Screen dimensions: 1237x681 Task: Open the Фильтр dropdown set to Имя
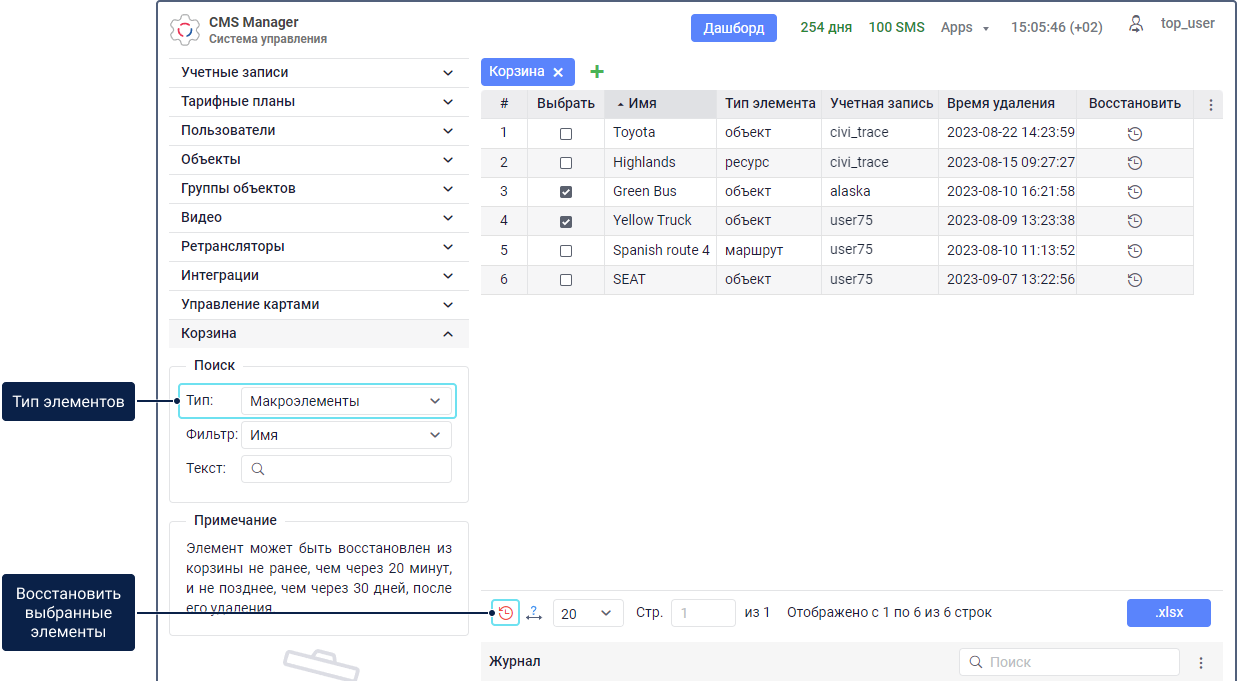coord(346,435)
